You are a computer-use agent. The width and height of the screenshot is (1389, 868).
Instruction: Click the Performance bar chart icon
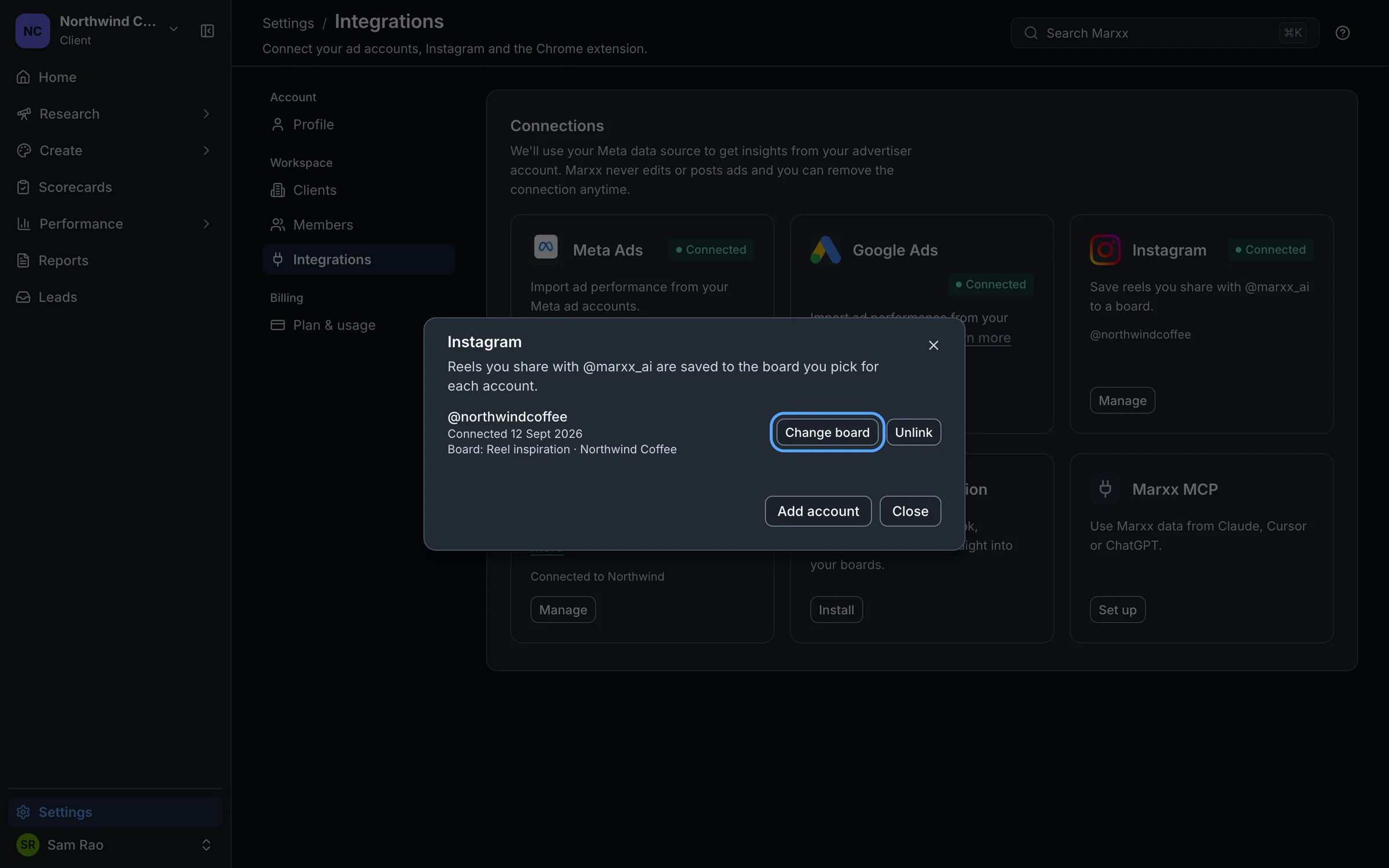pyautogui.click(x=24, y=224)
